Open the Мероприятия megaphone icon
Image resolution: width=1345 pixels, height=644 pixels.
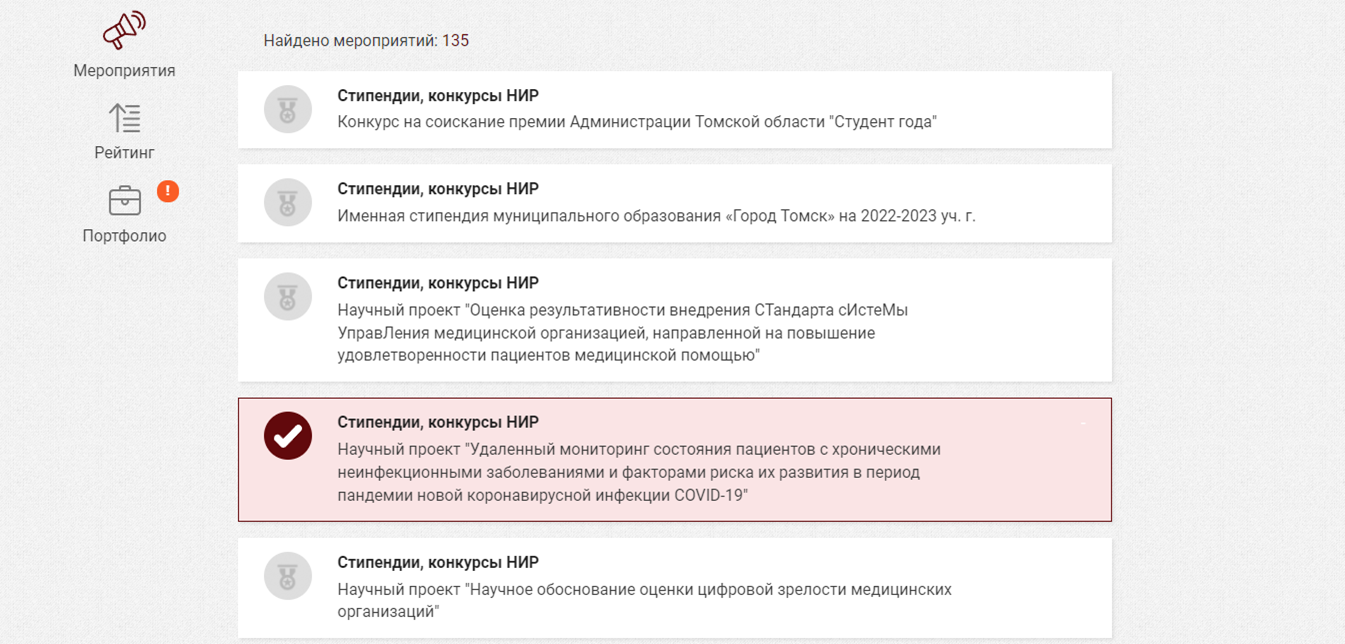click(x=124, y=31)
